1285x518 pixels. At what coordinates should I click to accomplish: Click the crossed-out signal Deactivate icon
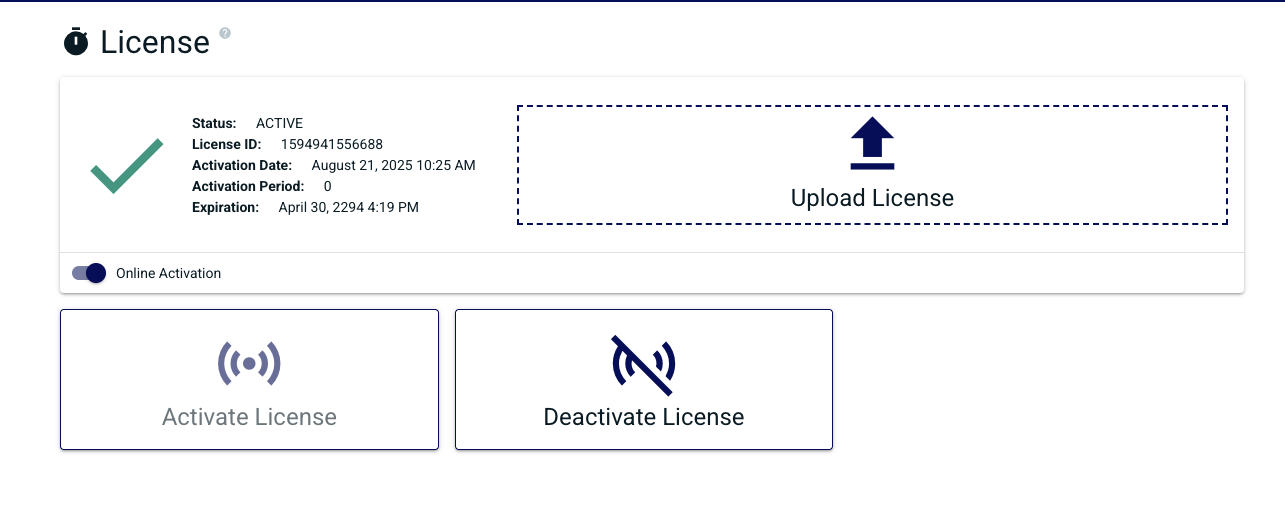pos(643,364)
